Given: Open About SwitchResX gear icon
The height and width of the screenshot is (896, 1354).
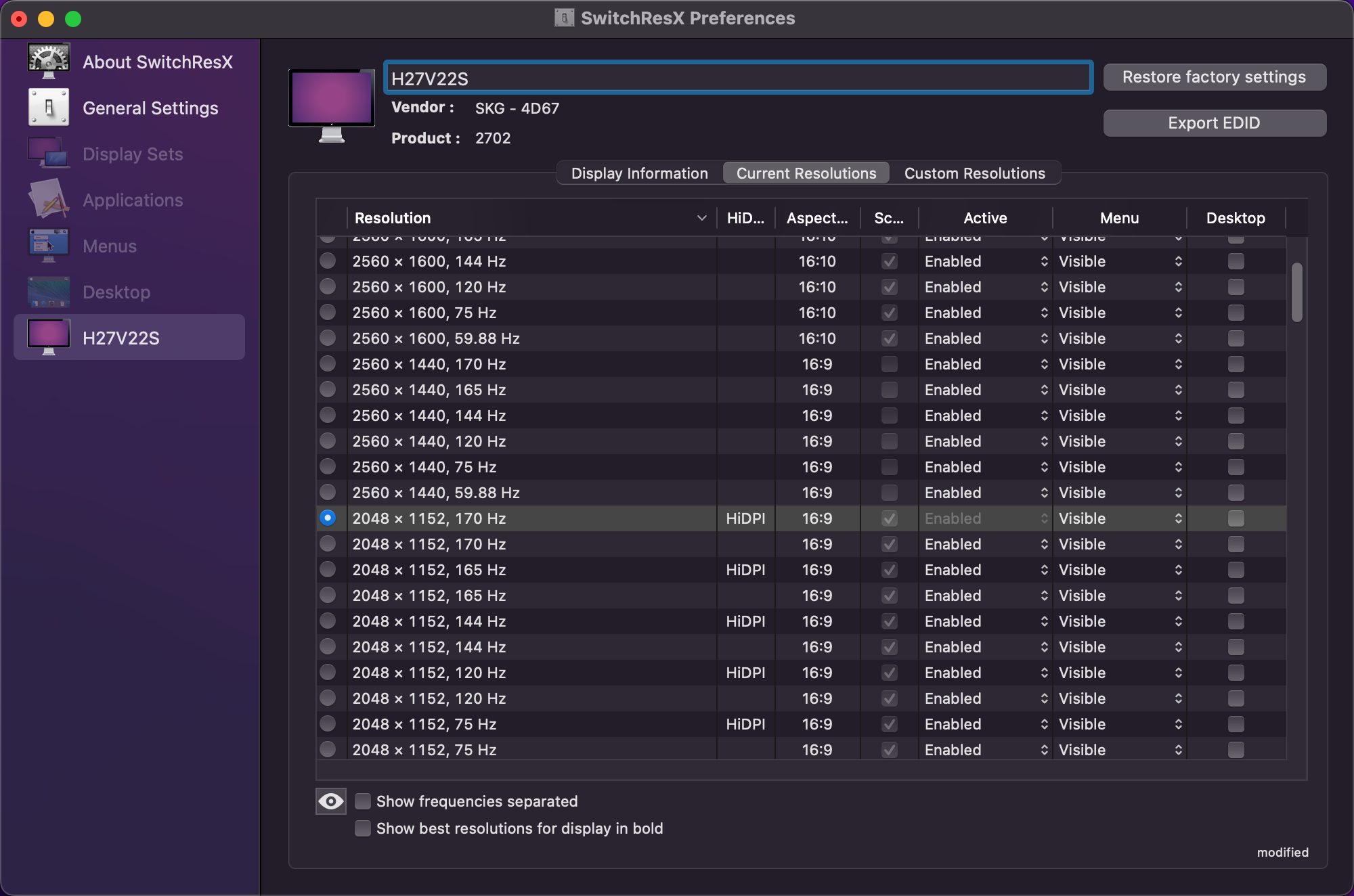Looking at the screenshot, I should pos(48,61).
